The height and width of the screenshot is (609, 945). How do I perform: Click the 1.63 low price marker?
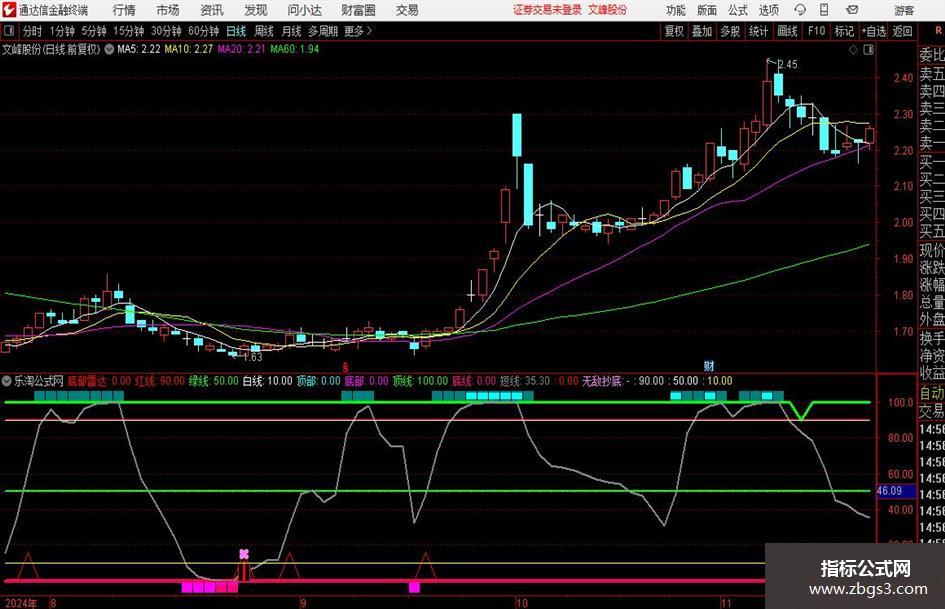[x=253, y=357]
